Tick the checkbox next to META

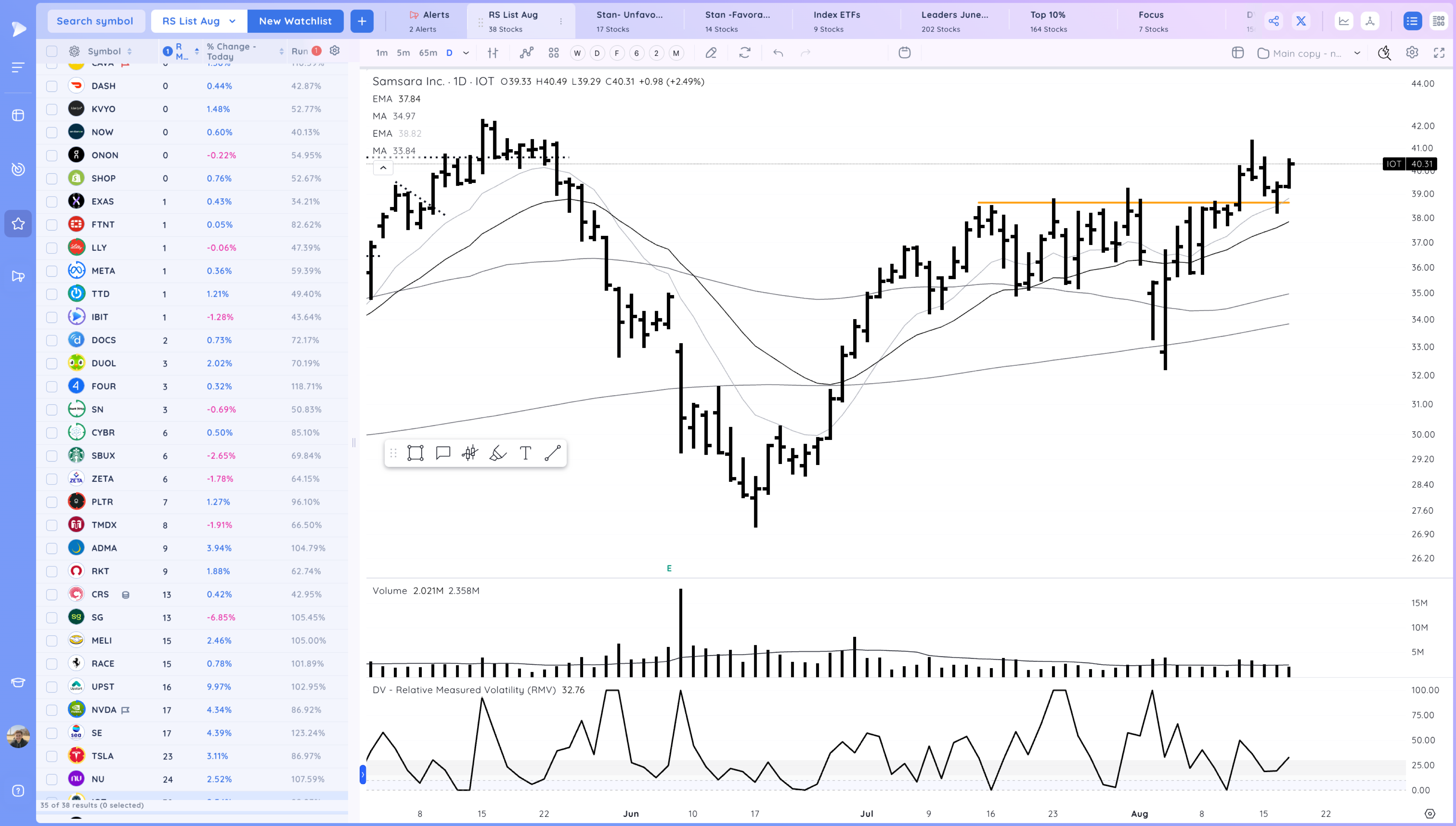(x=52, y=271)
